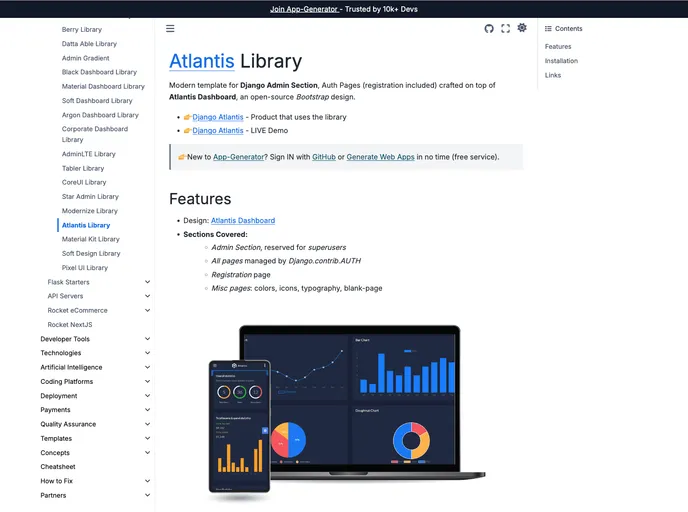Expand the Flask Starters section
The image size is (688, 512).
point(147,282)
